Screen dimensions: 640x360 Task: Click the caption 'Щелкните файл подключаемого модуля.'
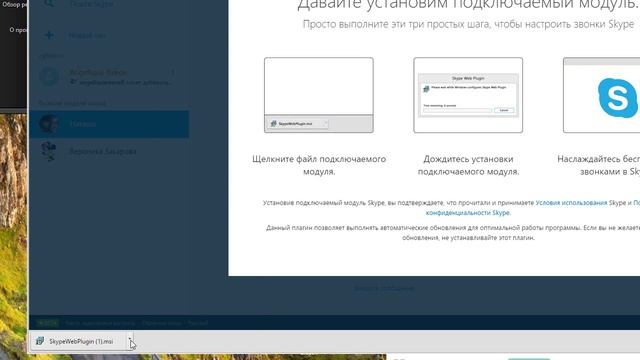[x=319, y=165]
